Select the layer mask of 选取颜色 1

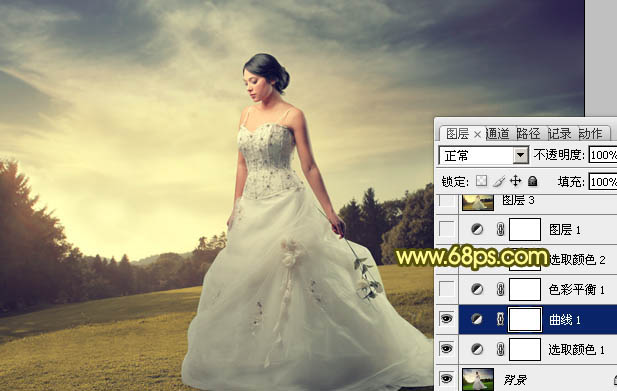click(525, 349)
